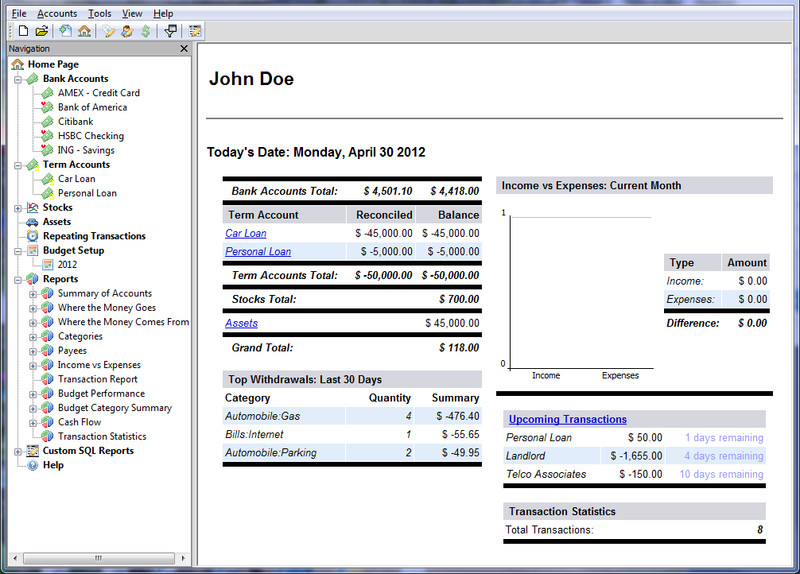Click the Stocks chart icon in tree
This screenshot has height=574, width=800.
point(33,207)
